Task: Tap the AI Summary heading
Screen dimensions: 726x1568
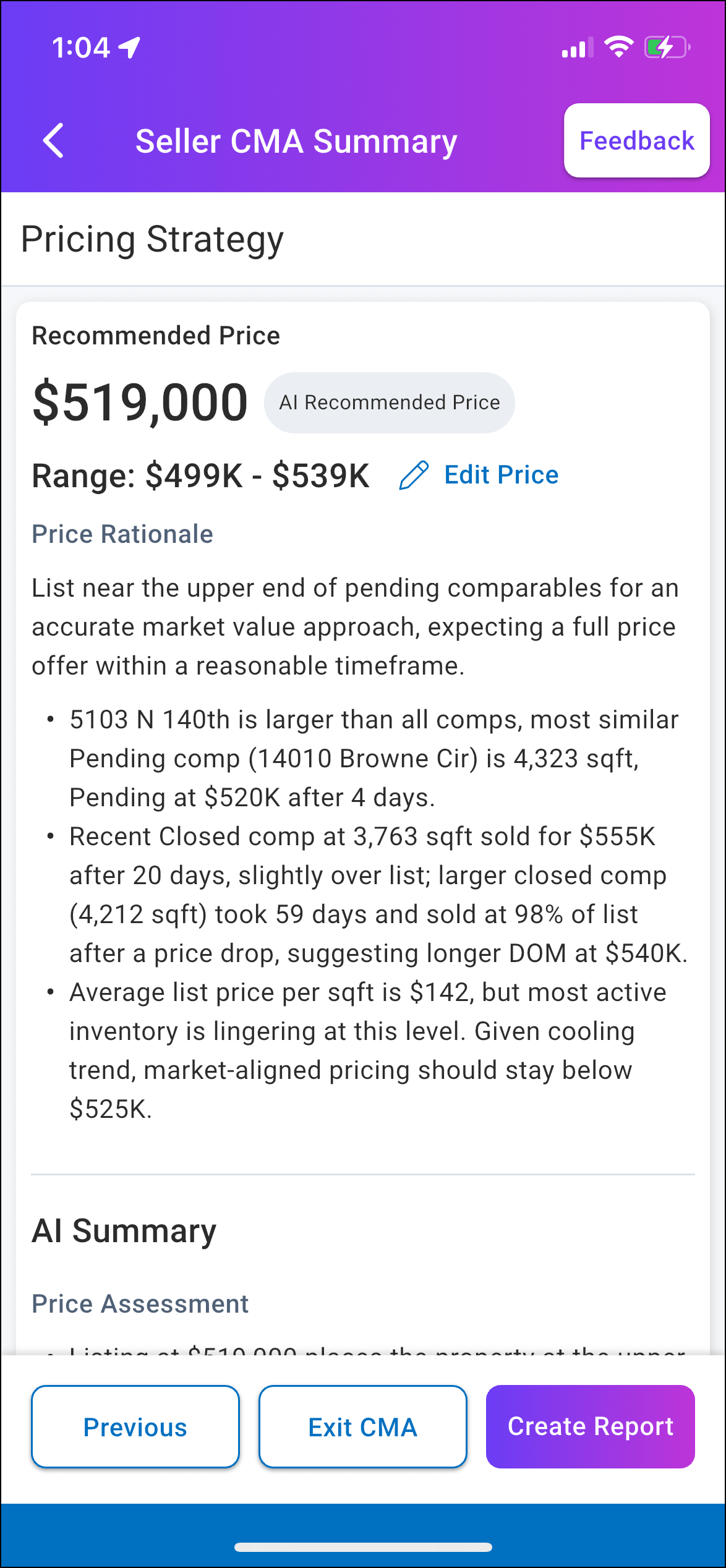Action: click(x=124, y=1230)
